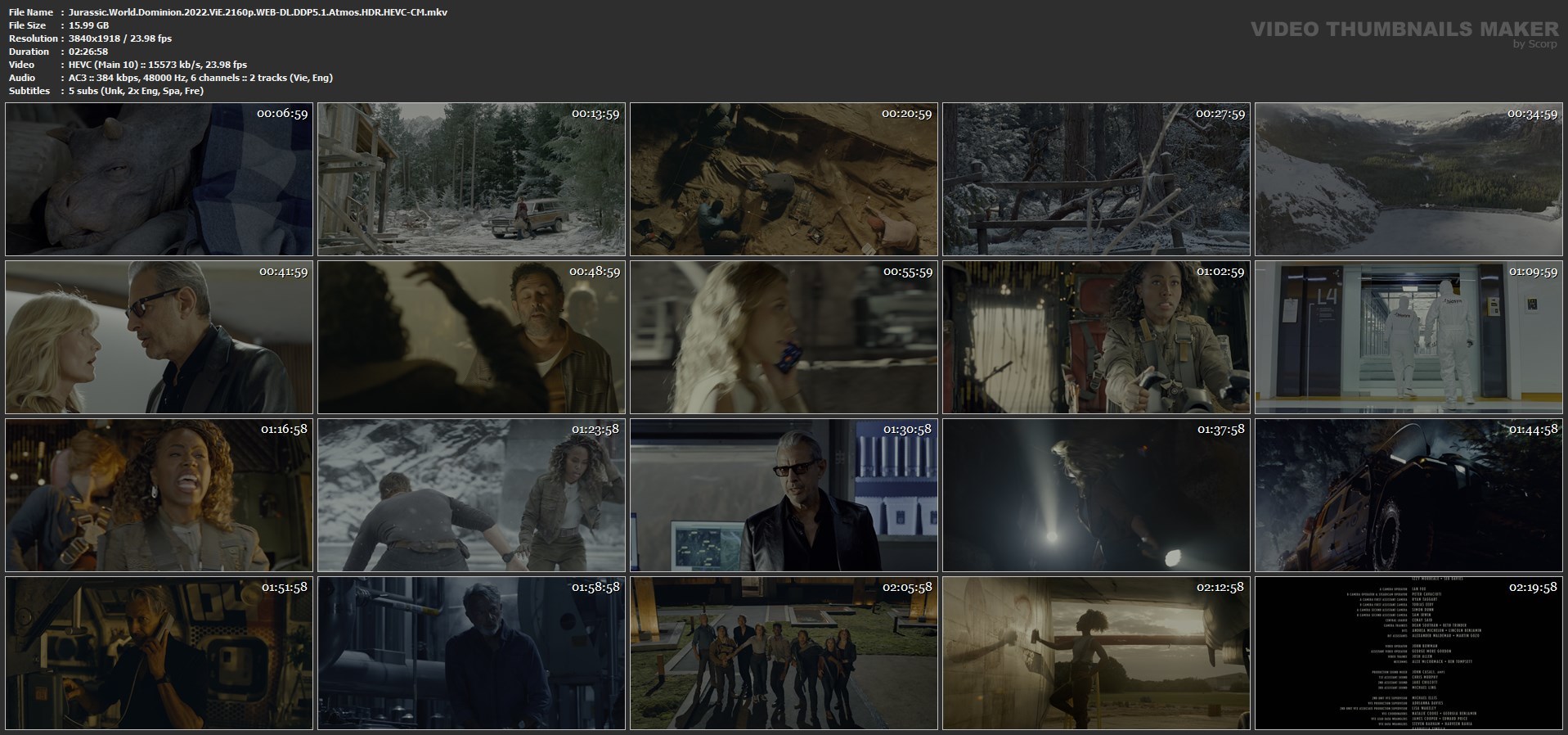The width and height of the screenshot is (1568, 735).
Task: Click the video info HEVC (Main 10) line
Action: tap(158, 65)
